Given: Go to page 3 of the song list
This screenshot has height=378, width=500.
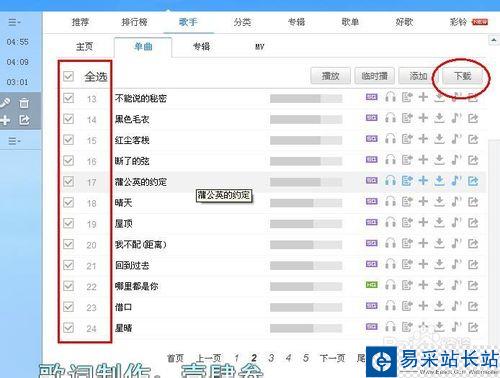Looking at the screenshot, I should pyautogui.click(x=271, y=358).
